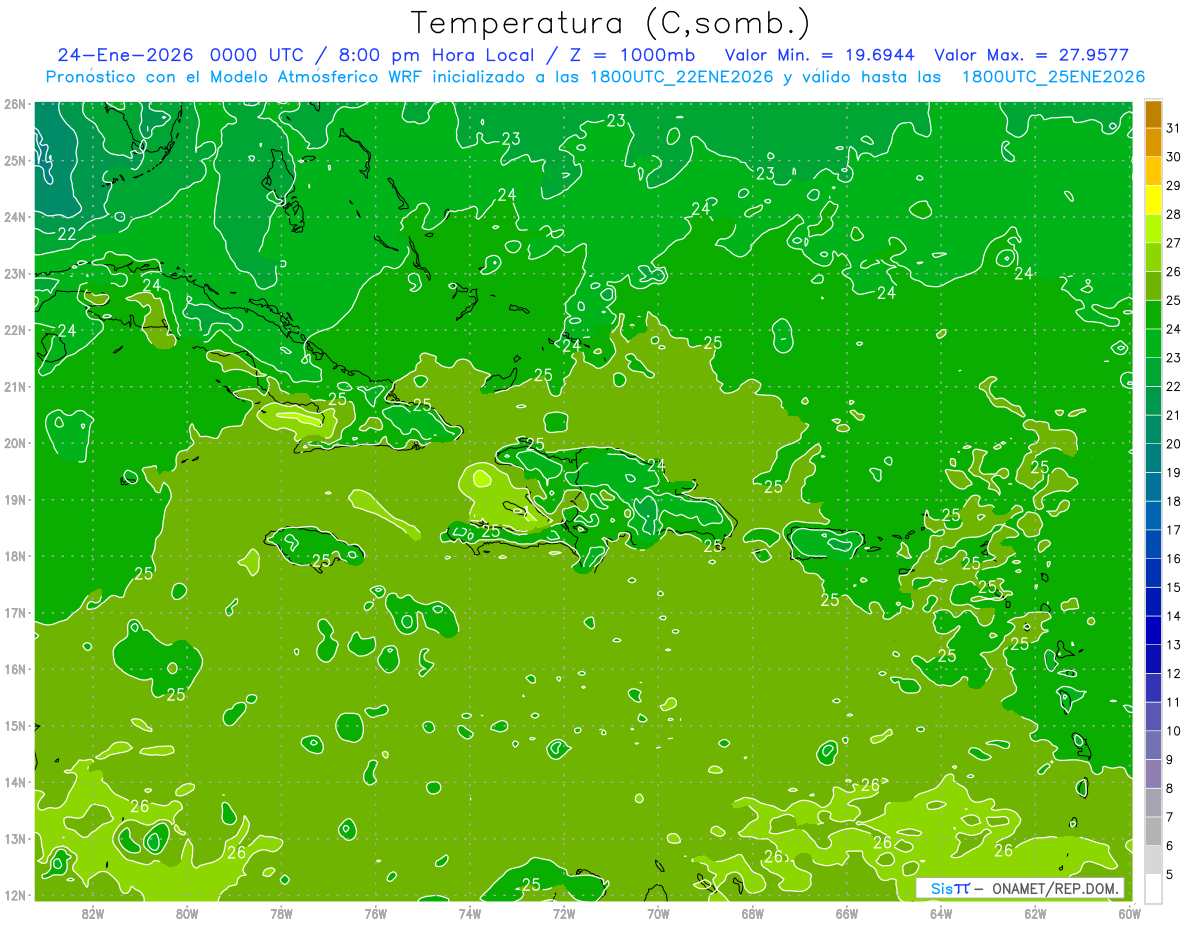This screenshot has height=927, width=1200.
Task: Click the color scale label 17
Action: coord(1173,530)
